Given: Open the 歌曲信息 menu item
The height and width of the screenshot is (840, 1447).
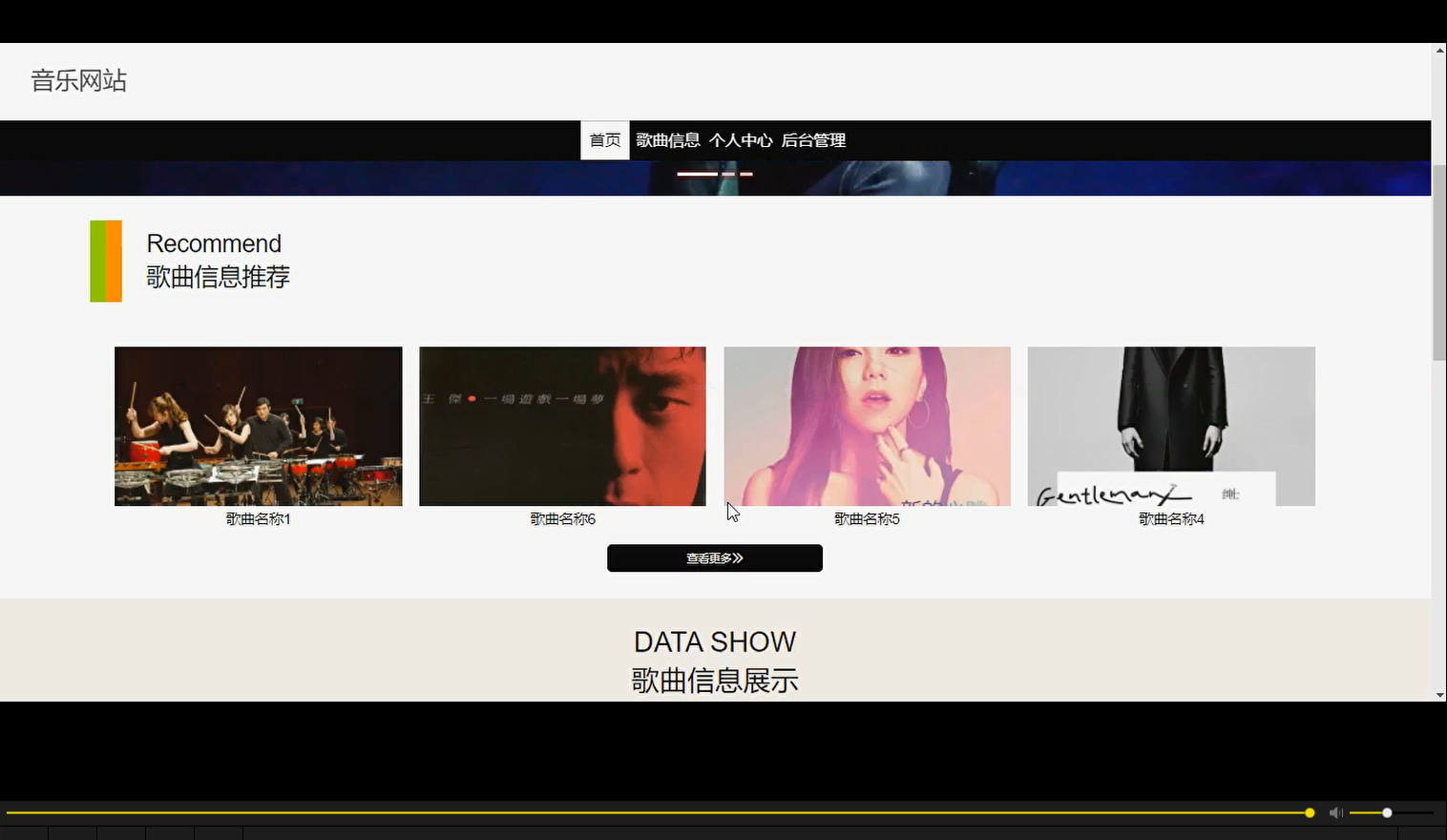Looking at the screenshot, I should tap(668, 140).
